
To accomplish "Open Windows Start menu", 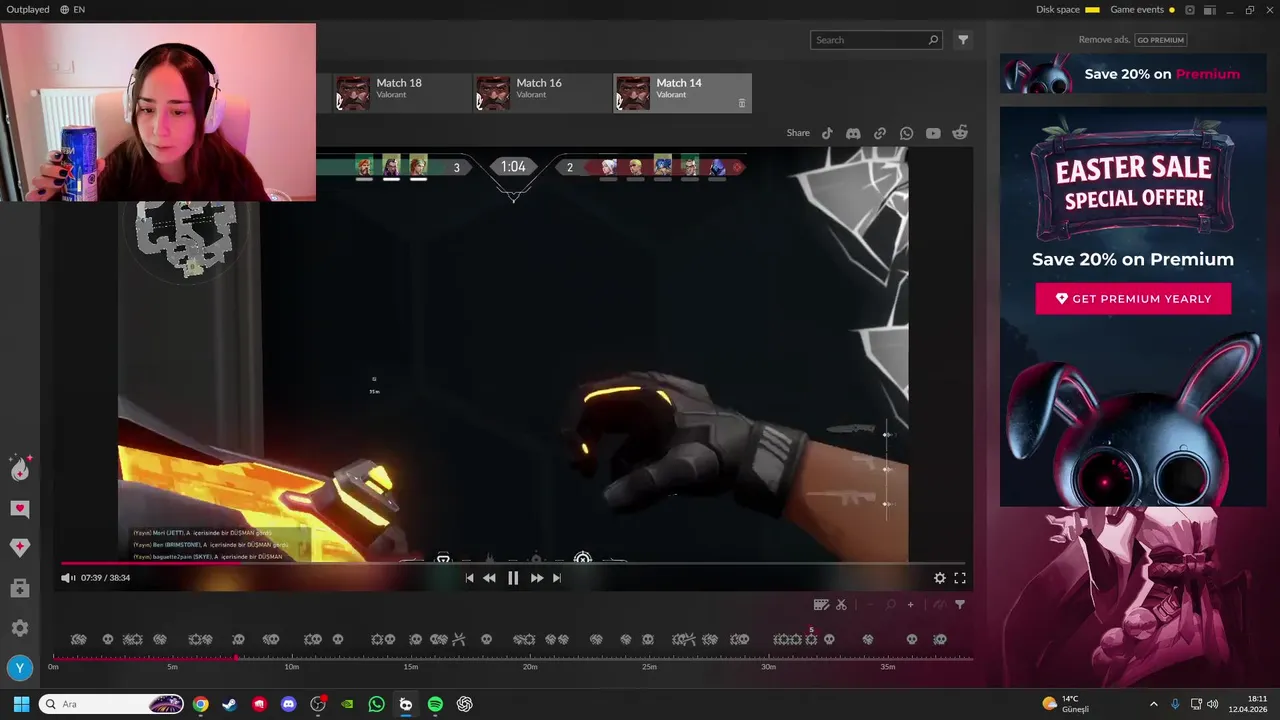I will click(x=21, y=704).
